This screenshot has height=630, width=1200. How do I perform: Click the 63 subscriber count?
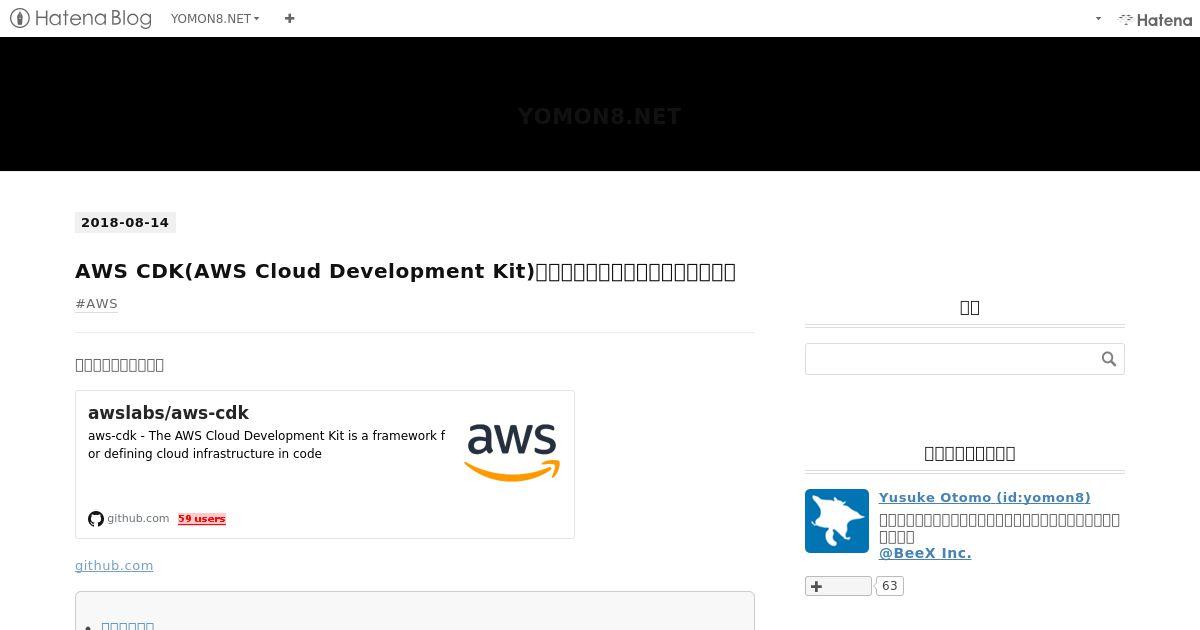pyautogui.click(x=890, y=586)
